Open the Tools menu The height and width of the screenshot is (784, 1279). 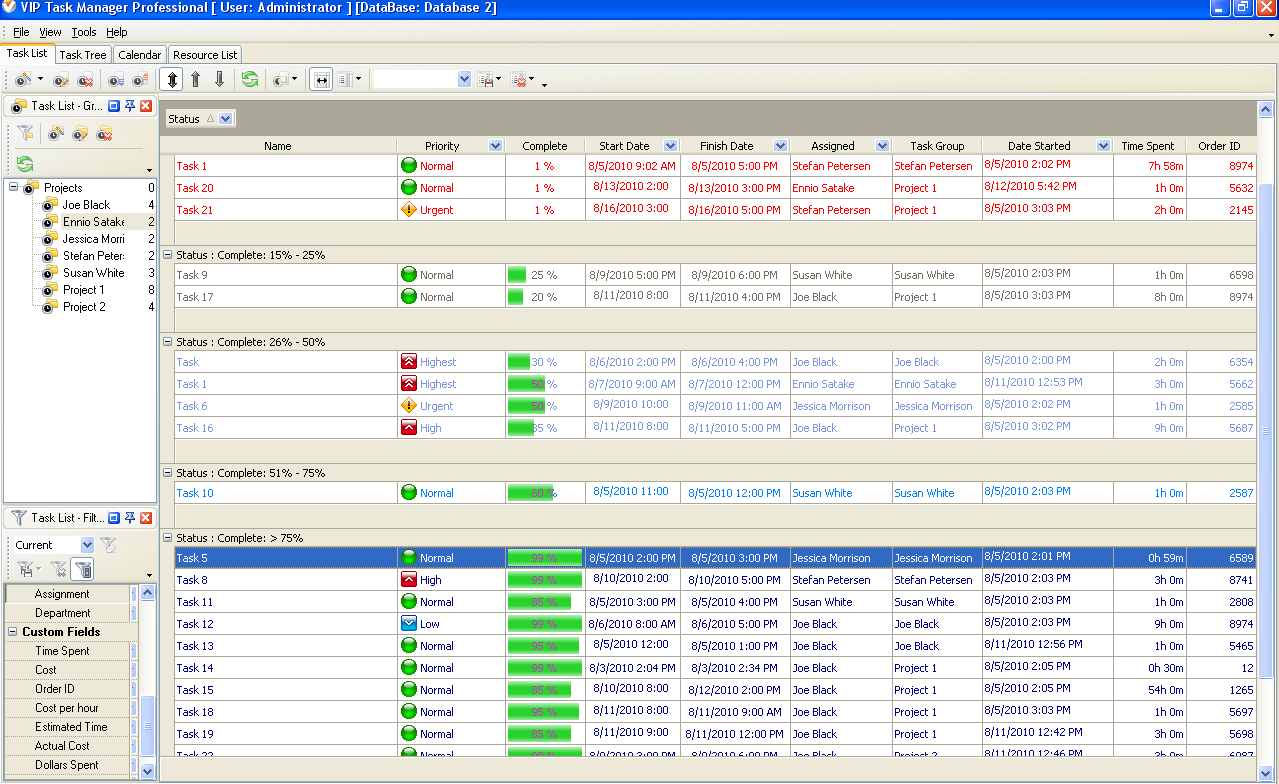point(84,32)
